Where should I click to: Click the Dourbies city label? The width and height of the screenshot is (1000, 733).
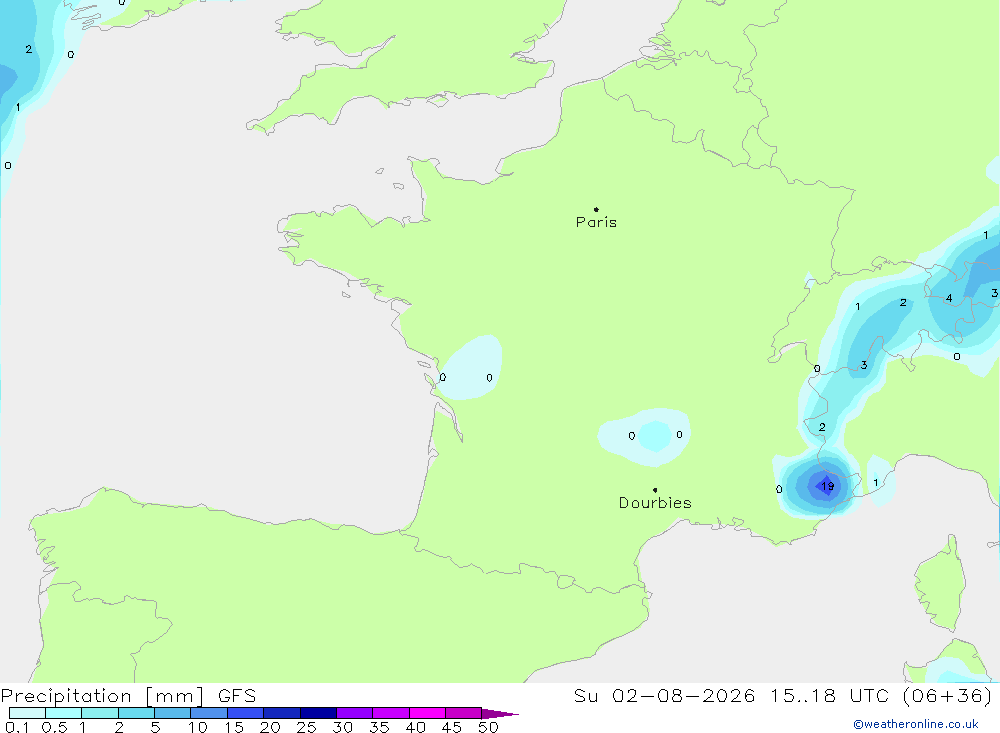coord(655,503)
